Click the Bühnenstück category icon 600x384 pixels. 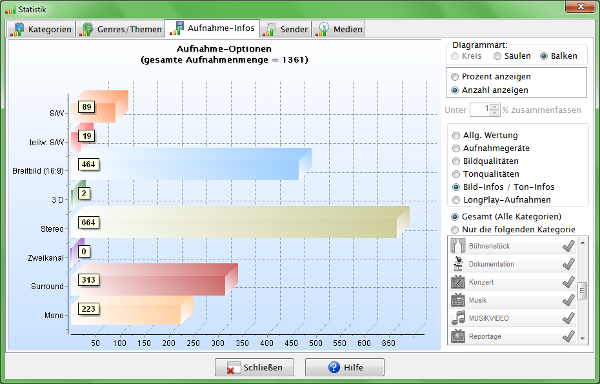pos(458,246)
